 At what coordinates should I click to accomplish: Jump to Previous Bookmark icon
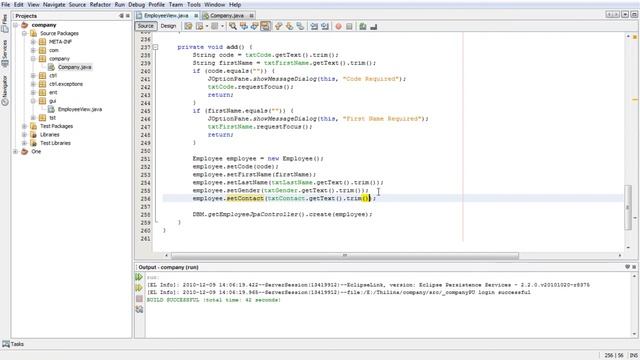click(279, 26)
